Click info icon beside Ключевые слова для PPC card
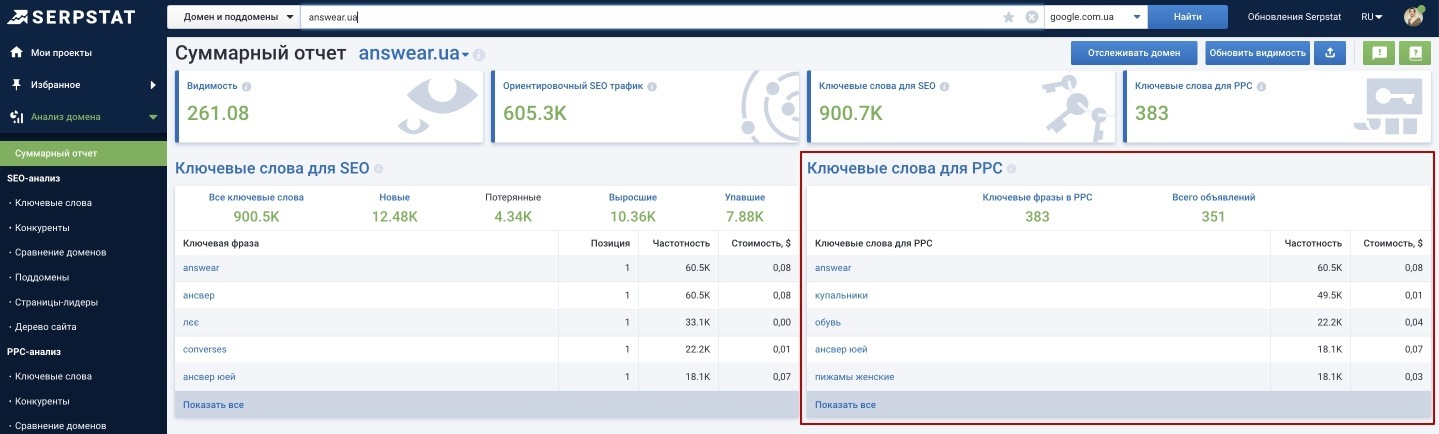Screen dimensions: 1439x434 [x=1262, y=87]
